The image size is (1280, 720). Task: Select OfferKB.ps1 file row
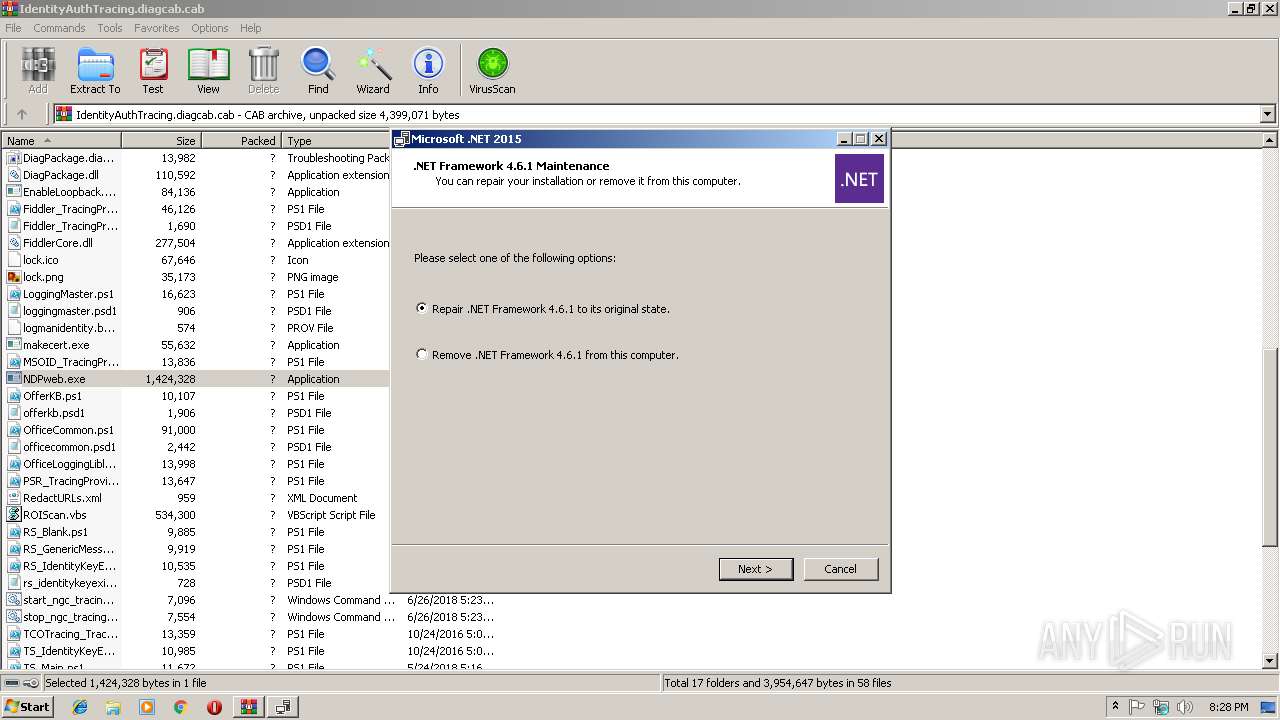195,396
